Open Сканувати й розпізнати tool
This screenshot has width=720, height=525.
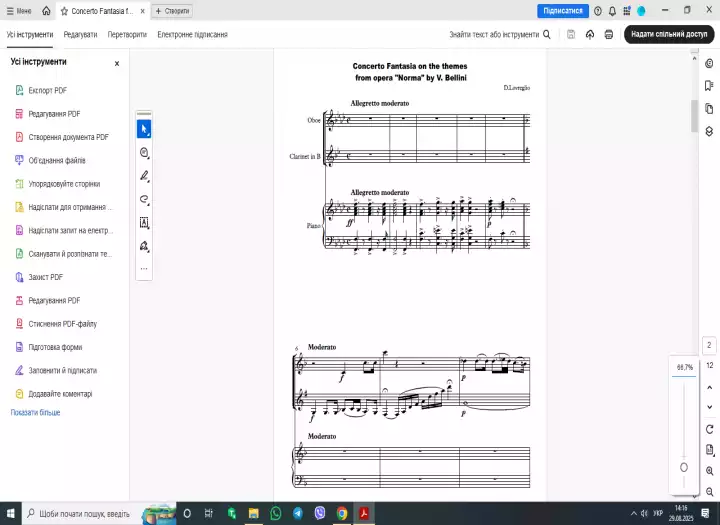point(63,254)
